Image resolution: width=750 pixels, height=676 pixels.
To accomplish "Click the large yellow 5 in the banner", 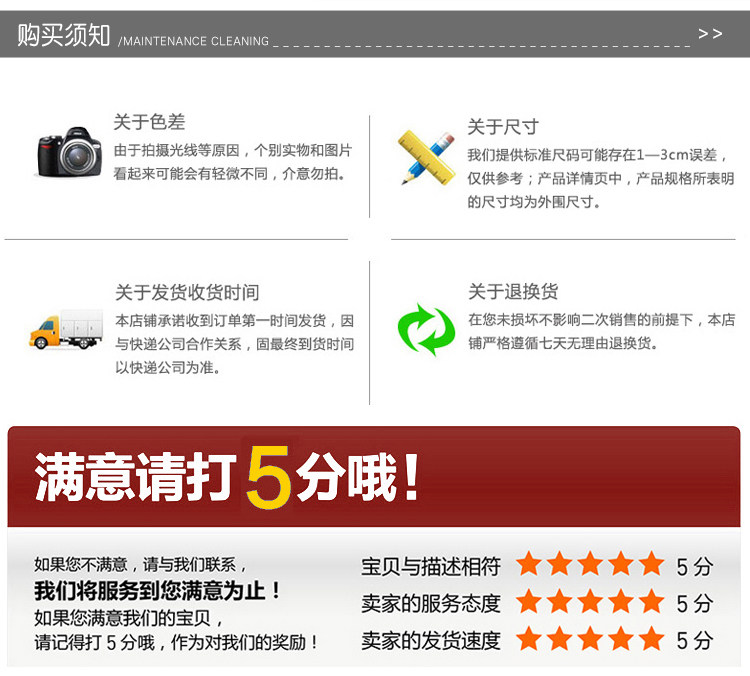I will 269,477.
